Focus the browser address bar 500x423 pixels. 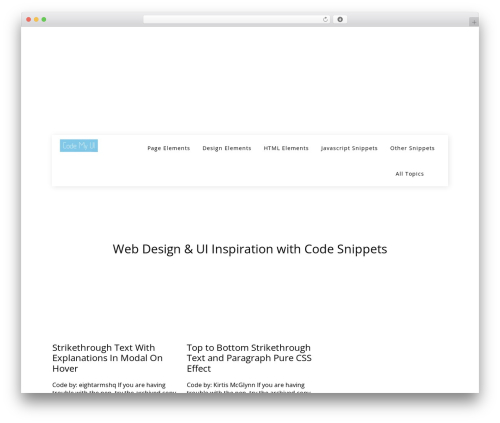coord(237,20)
